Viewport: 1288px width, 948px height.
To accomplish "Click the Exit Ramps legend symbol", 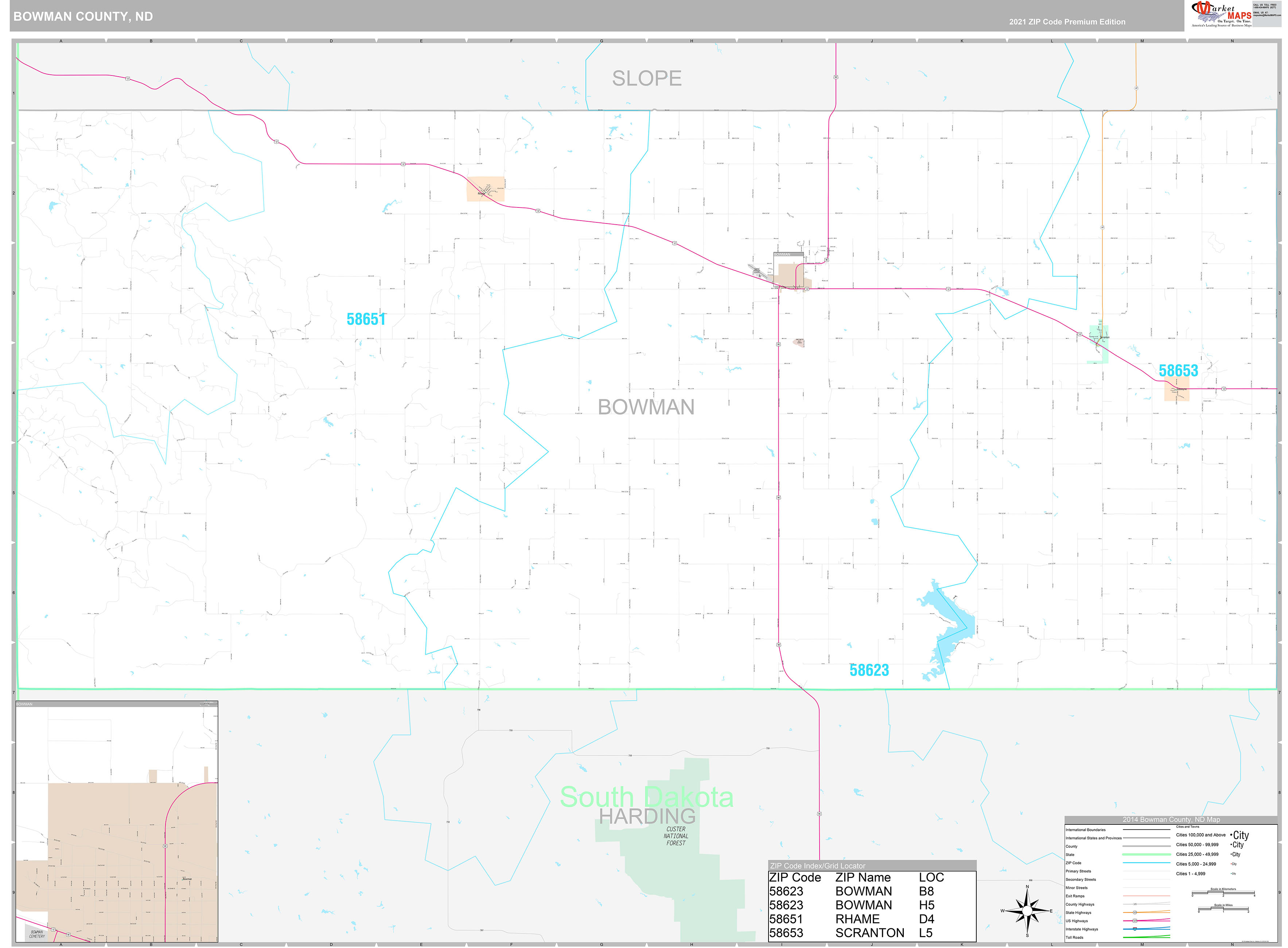I will [1146, 896].
